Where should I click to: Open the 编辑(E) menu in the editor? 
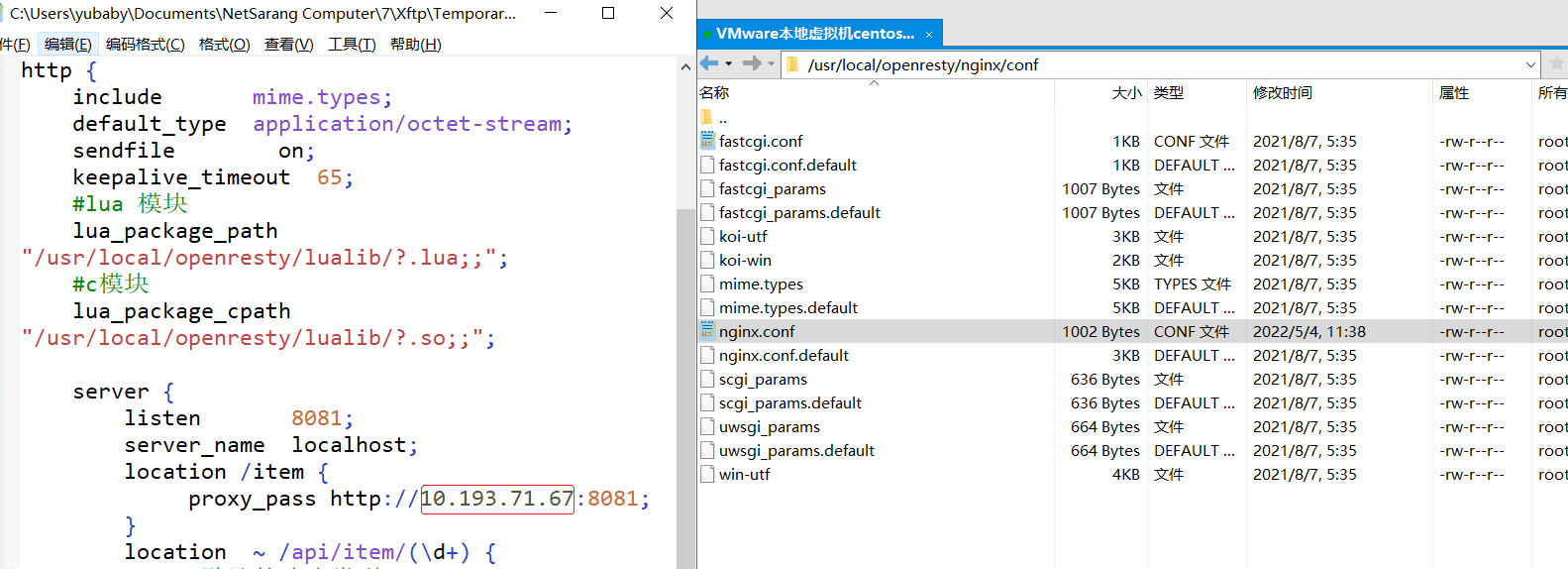tap(67, 44)
